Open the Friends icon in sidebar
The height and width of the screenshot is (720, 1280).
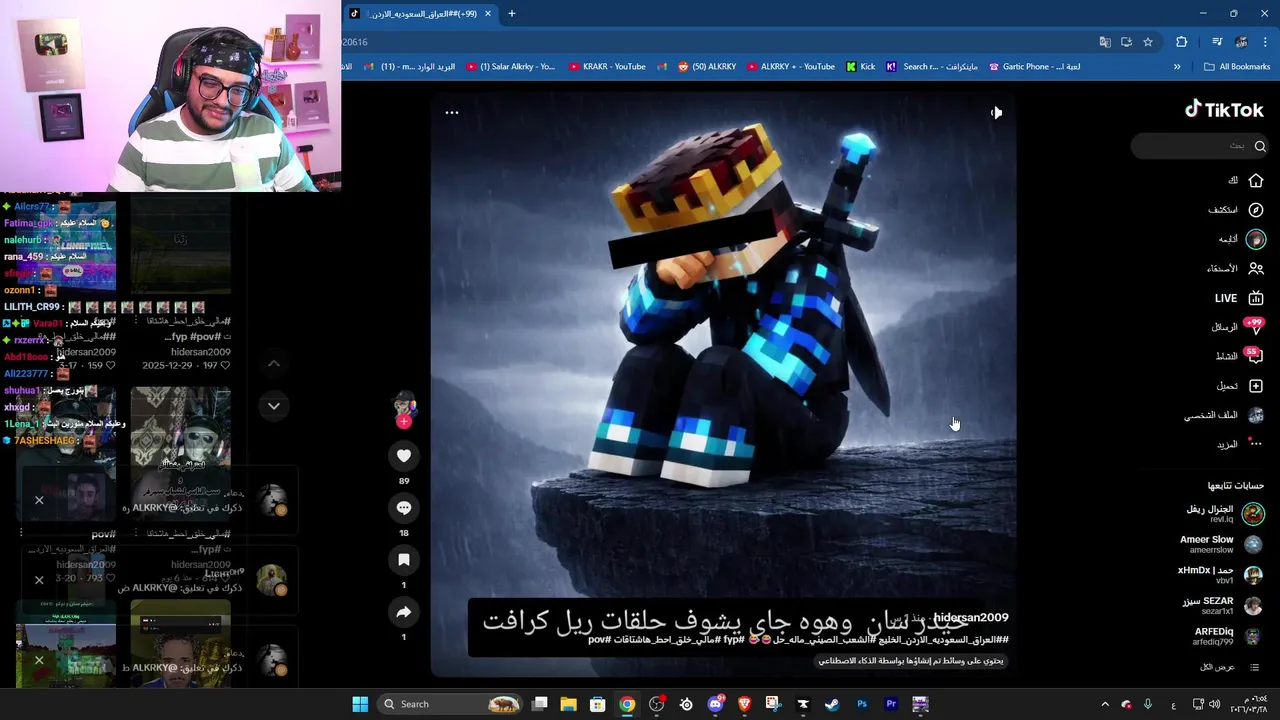pyautogui.click(x=1256, y=269)
